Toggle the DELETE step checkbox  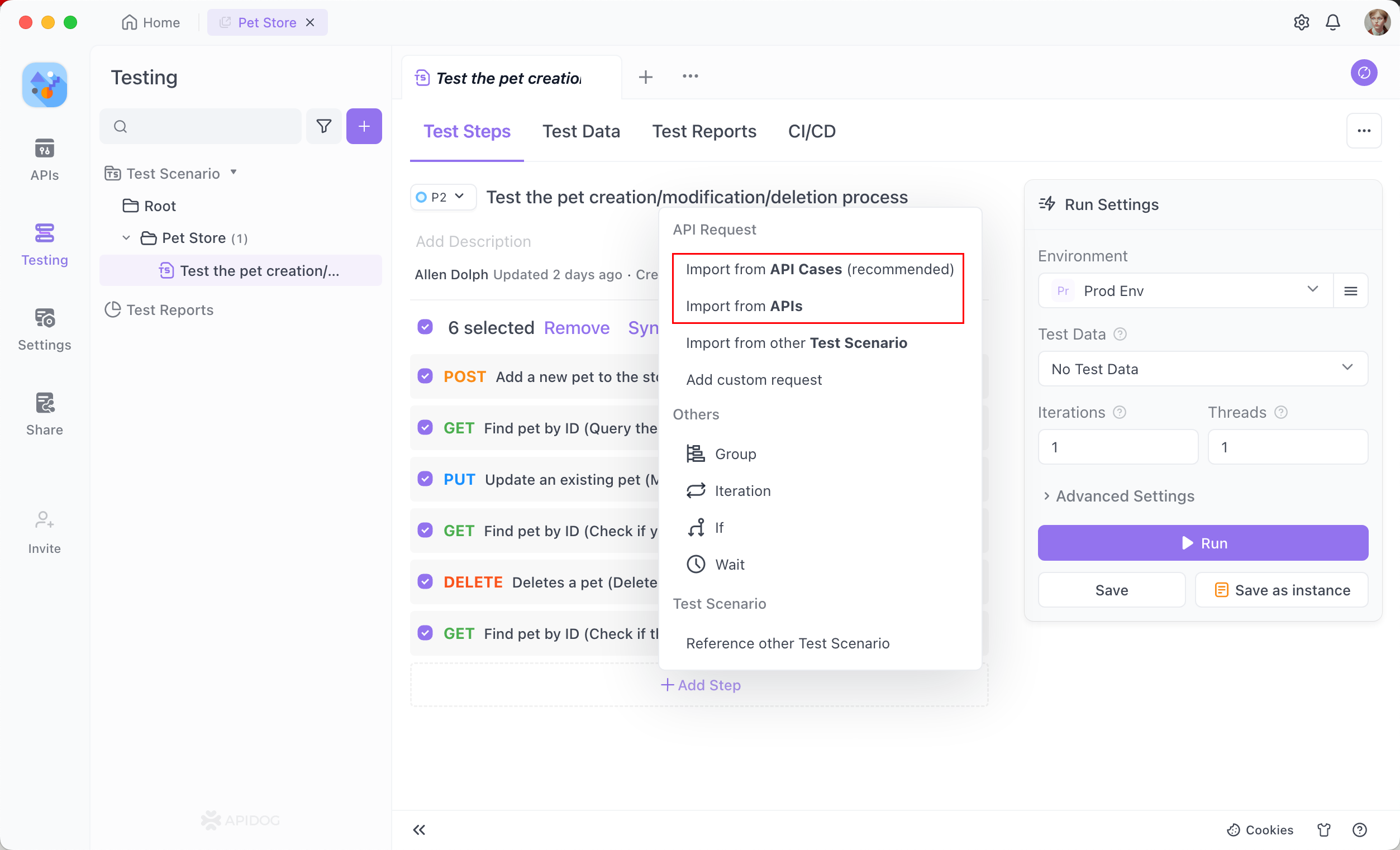[424, 581]
